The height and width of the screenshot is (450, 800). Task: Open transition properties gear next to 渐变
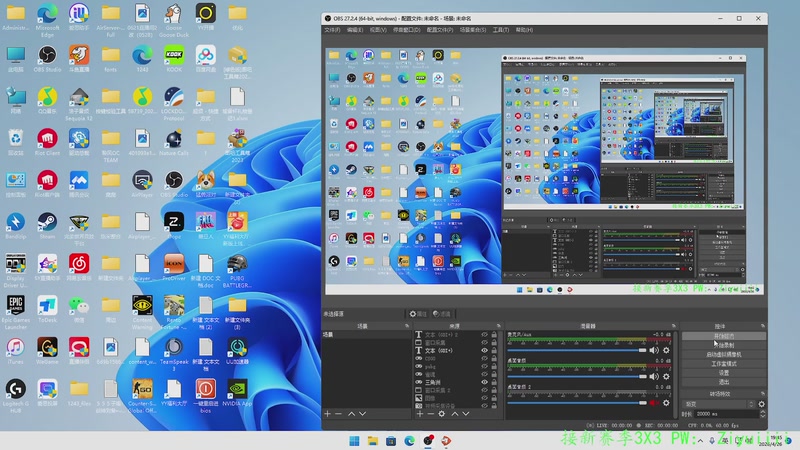tap(761, 404)
